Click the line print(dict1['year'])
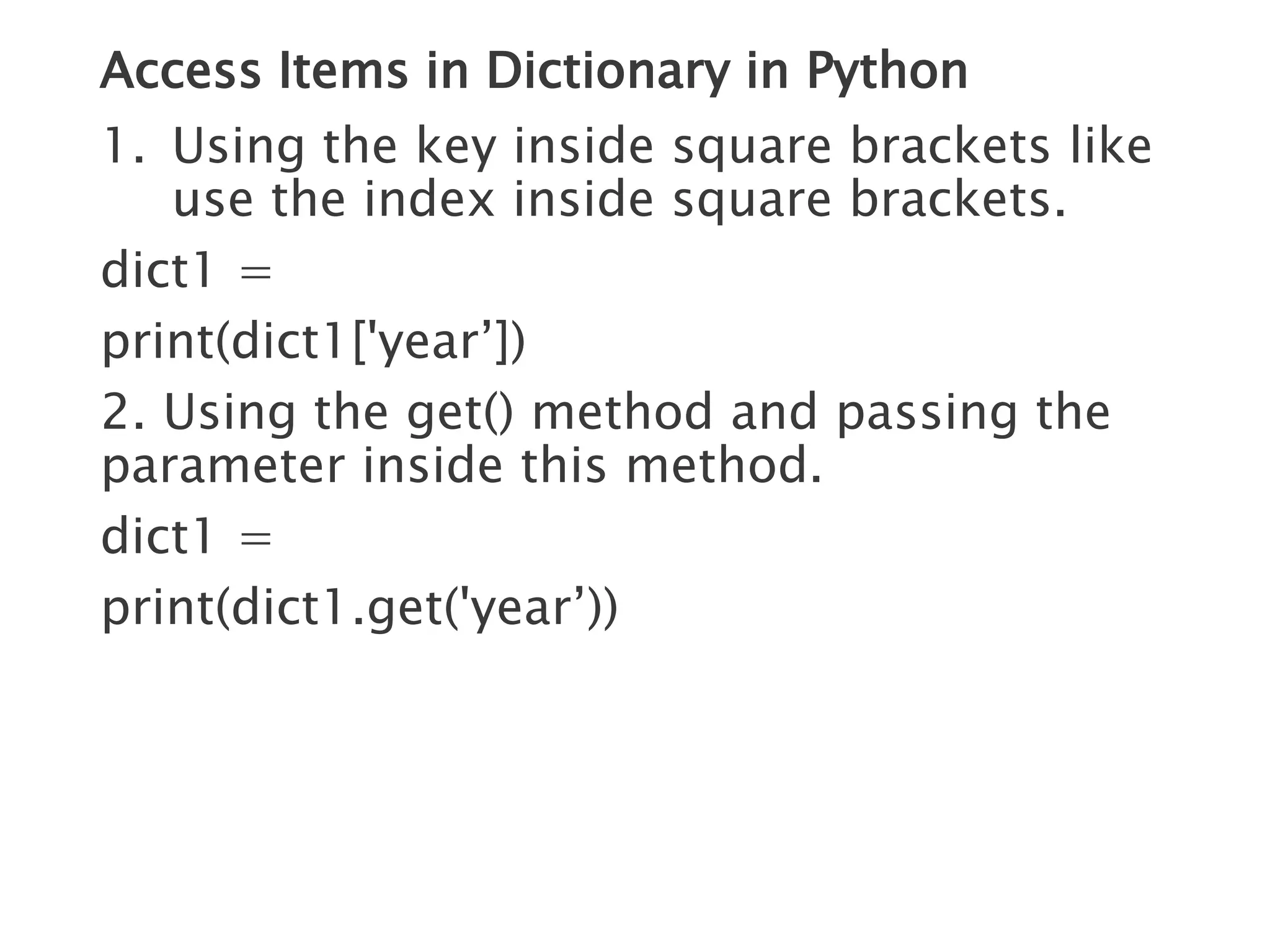Viewport: 1270px width, 952px height. 313,342
